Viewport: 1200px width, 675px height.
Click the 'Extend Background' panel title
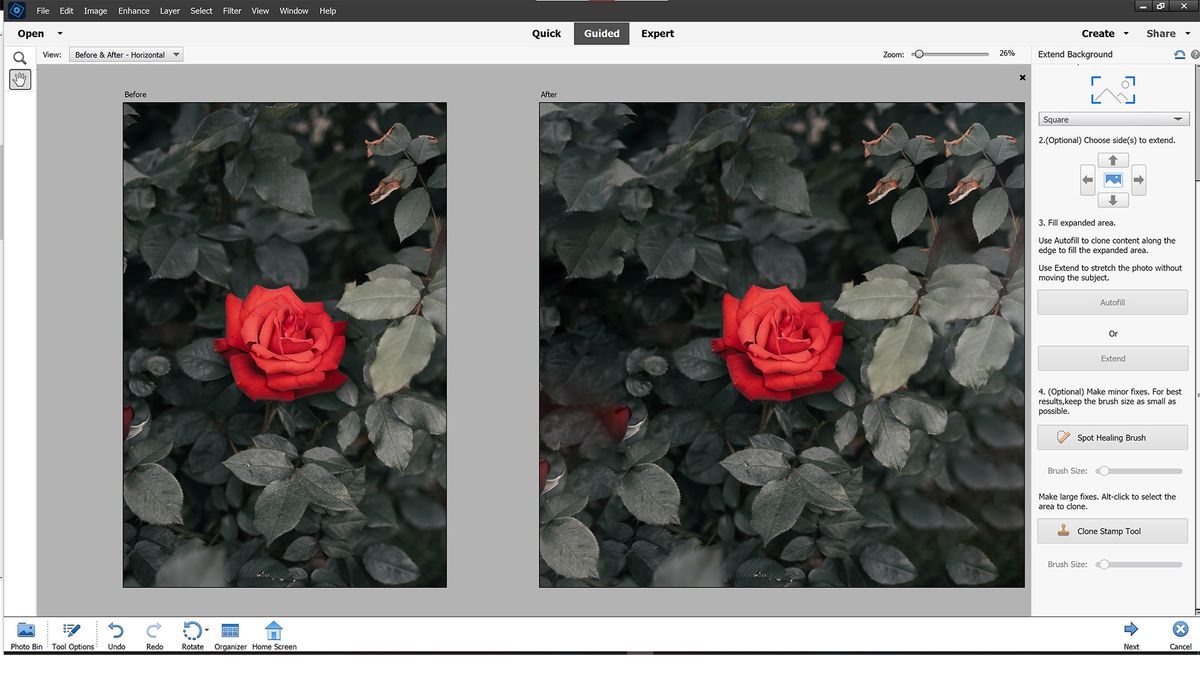(1075, 55)
